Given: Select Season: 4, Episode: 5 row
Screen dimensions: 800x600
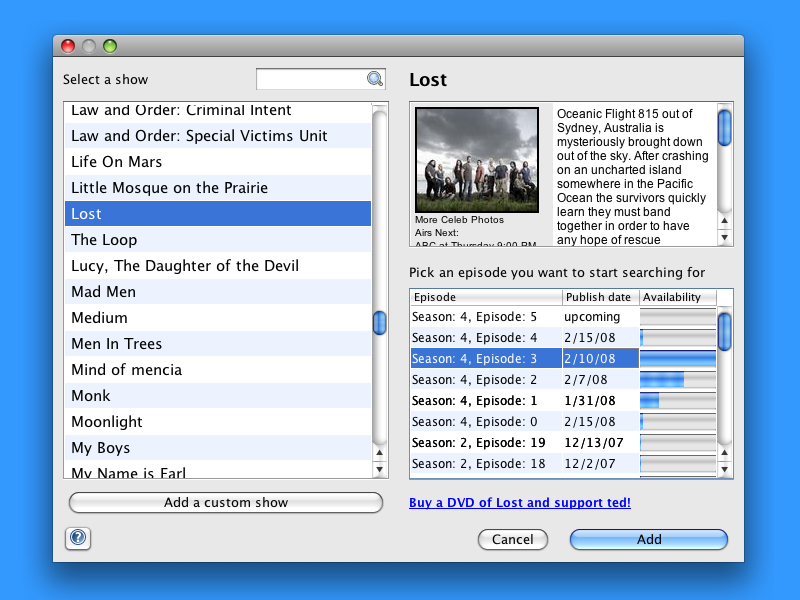Looking at the screenshot, I should (563, 317).
